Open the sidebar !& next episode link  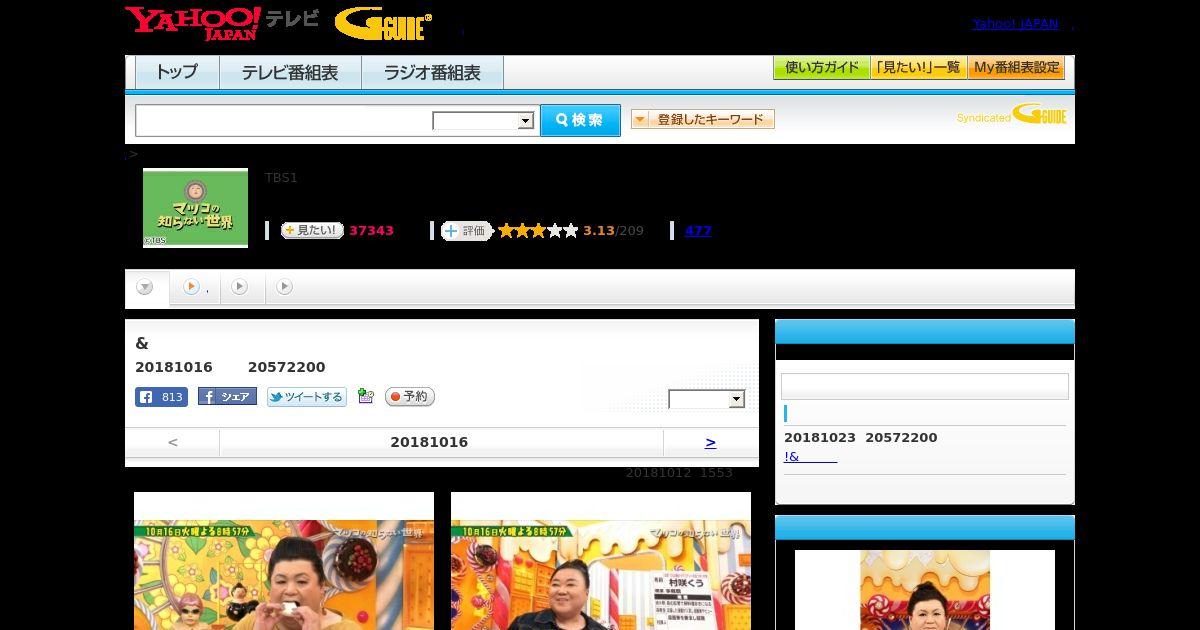(810, 457)
